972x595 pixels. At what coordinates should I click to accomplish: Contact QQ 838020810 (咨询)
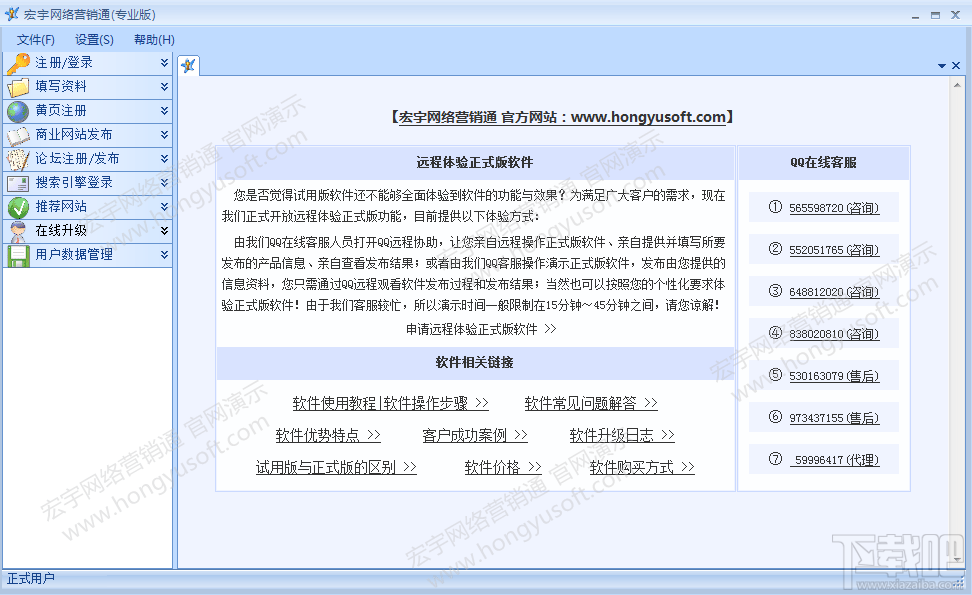[834, 334]
